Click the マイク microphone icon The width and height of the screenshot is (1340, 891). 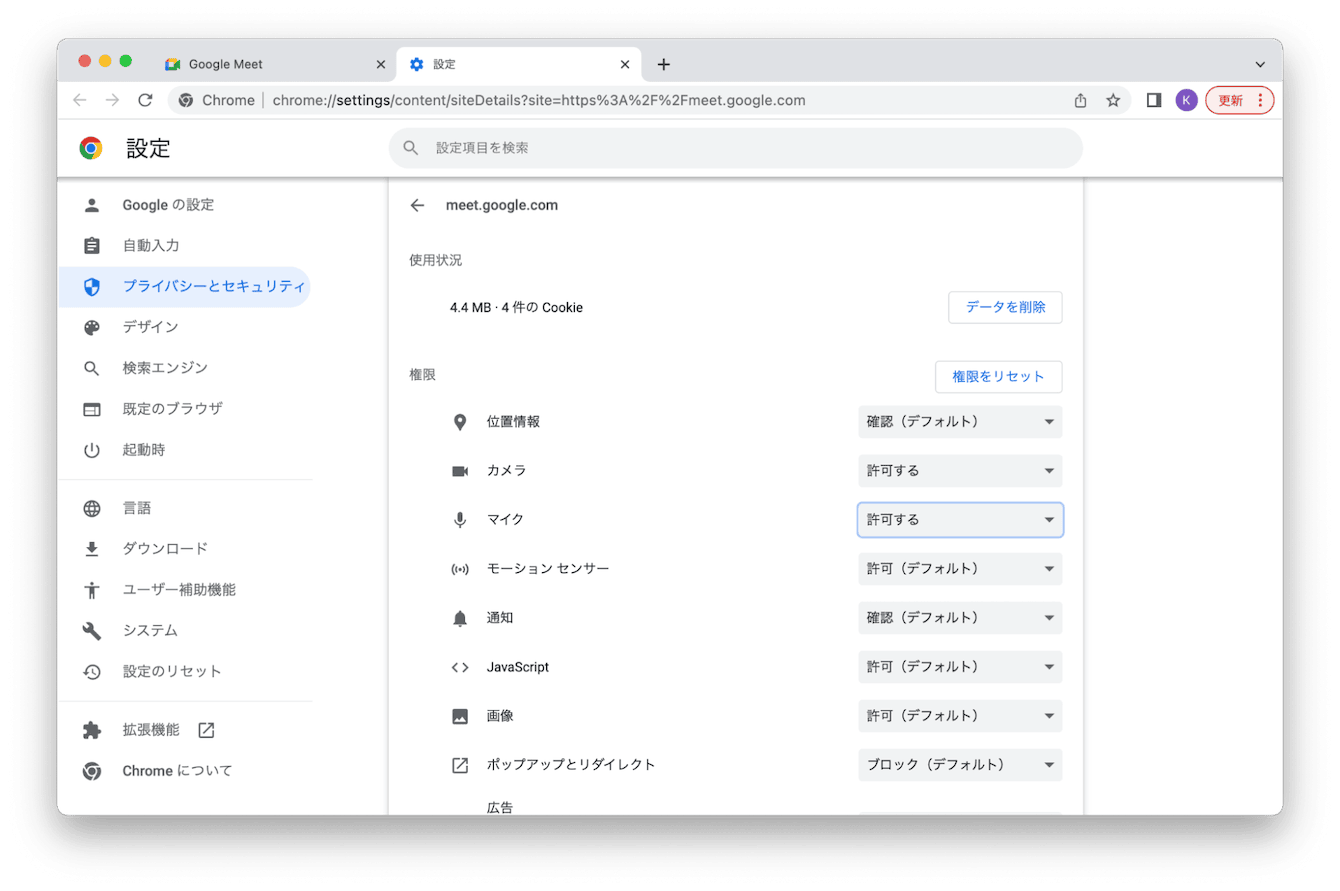(460, 520)
